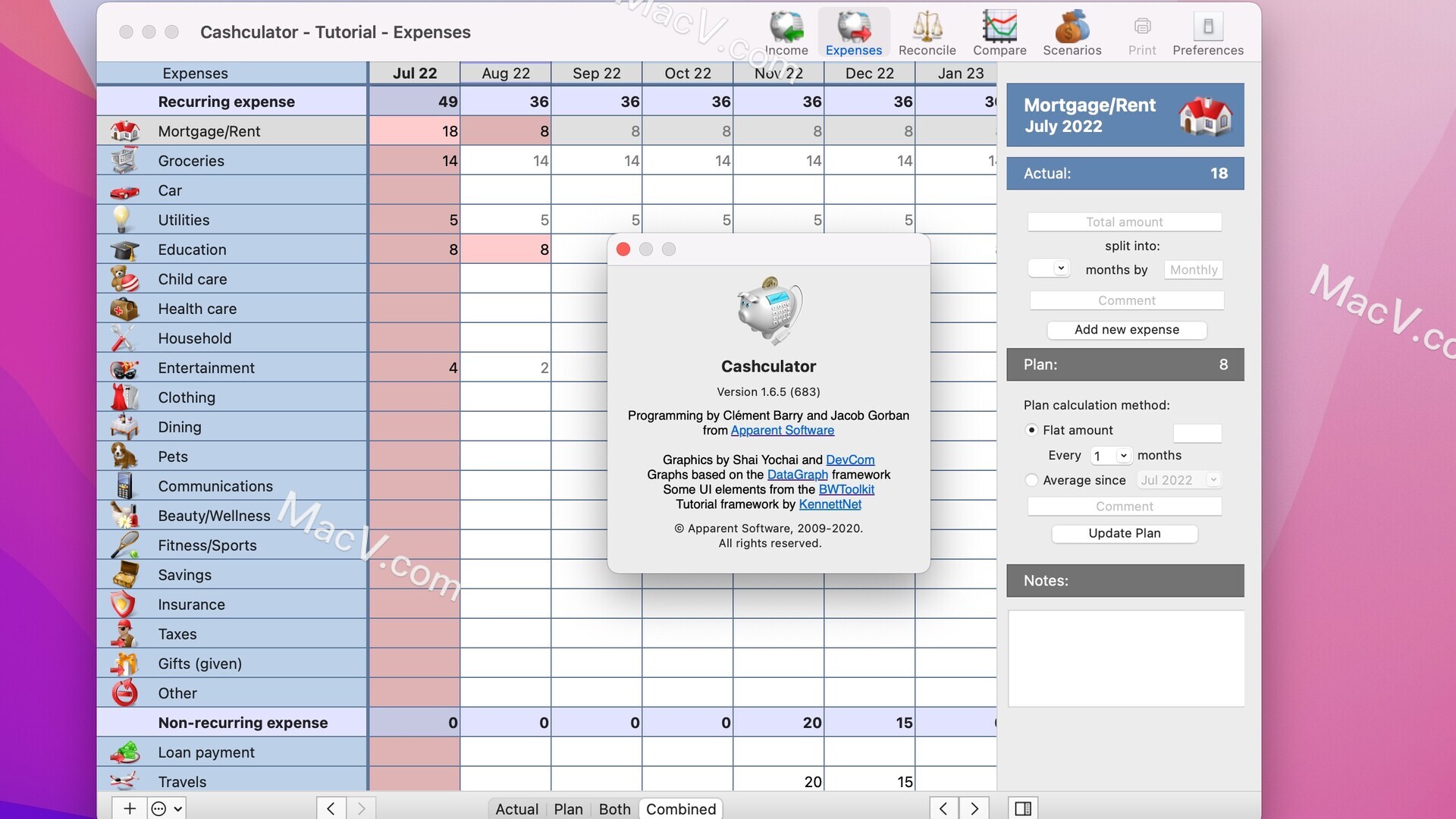Screen dimensions: 1456x819
Task: Go to previous period on right navigator
Action: [x=943, y=808]
